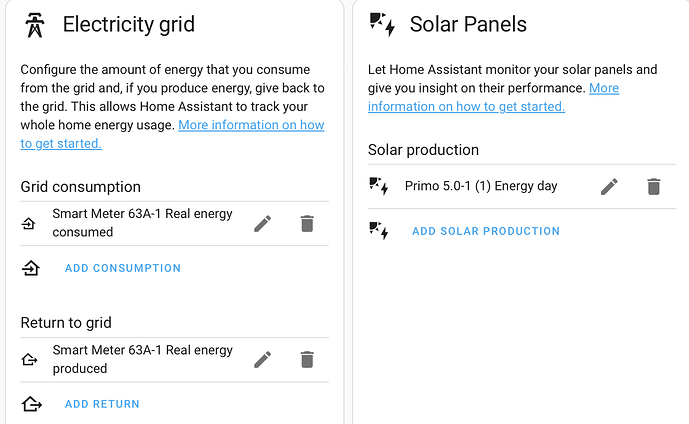The image size is (689, 424).
Task: Edit the Smart Meter energy consumed entry
Action: click(x=263, y=223)
